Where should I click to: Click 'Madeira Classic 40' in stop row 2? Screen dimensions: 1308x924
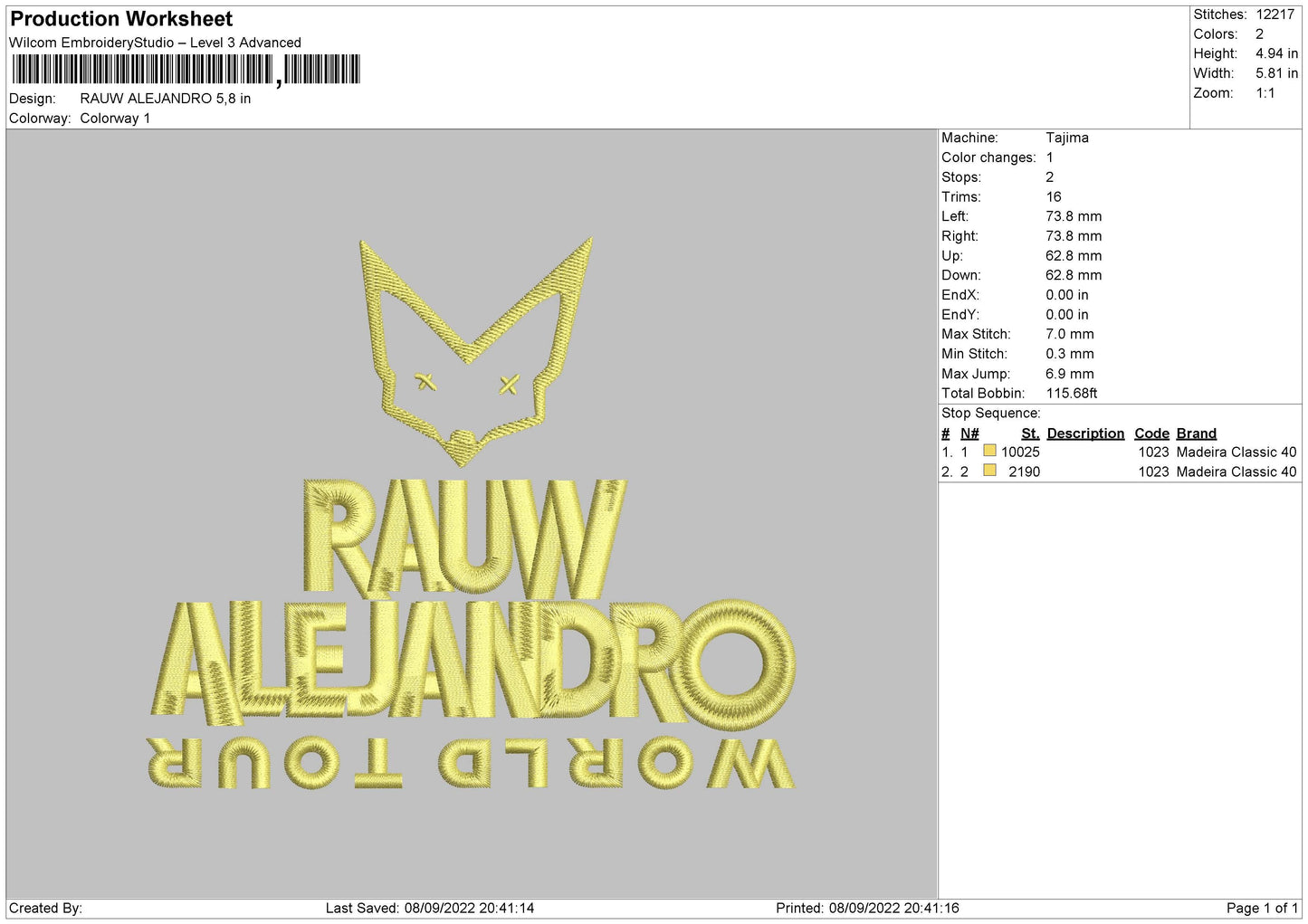point(1236,472)
